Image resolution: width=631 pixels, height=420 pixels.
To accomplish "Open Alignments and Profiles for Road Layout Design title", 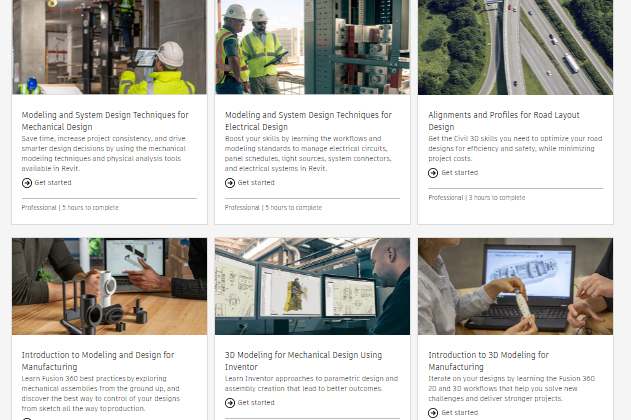I will click(504, 121).
